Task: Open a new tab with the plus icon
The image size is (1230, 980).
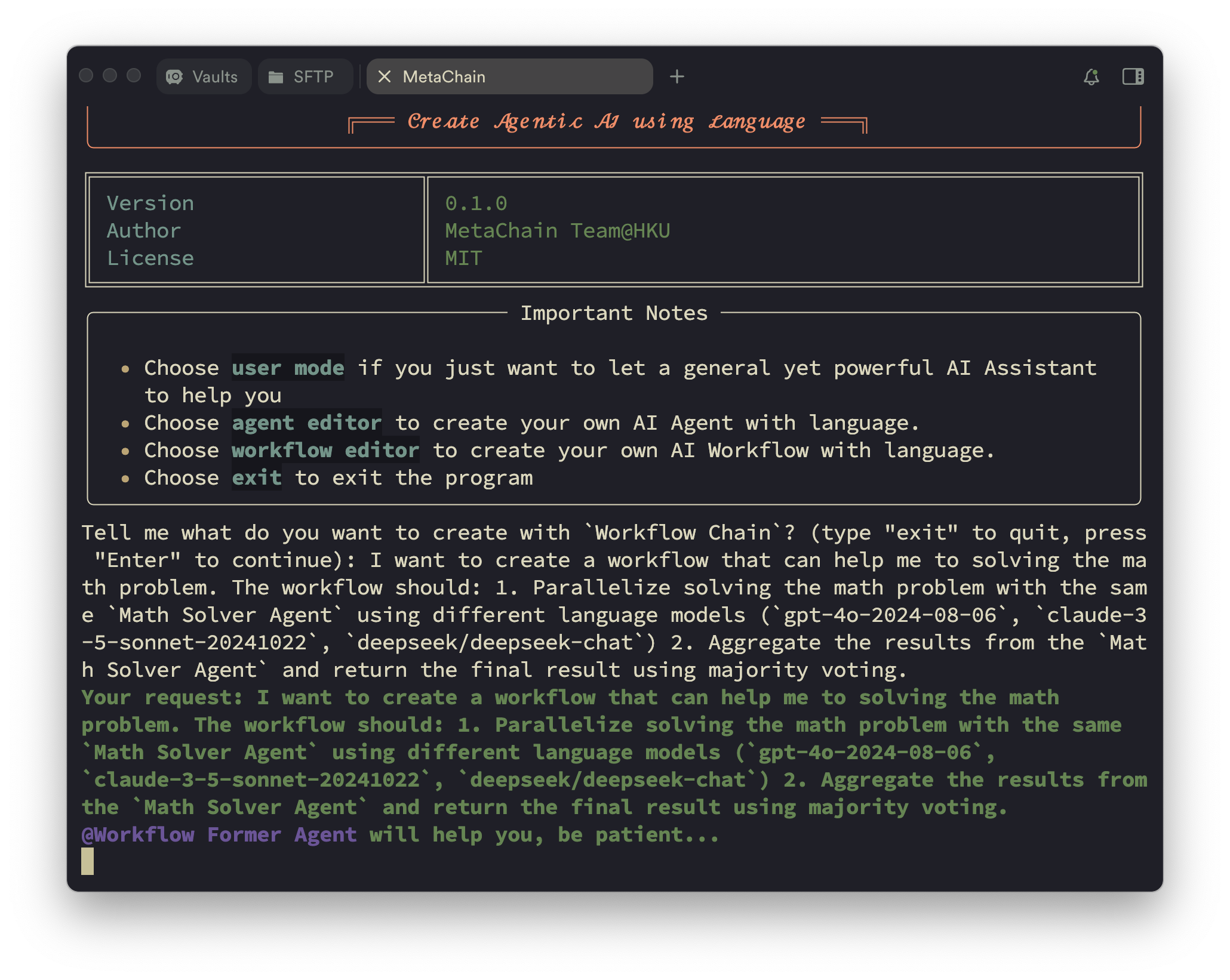Action: [x=678, y=76]
